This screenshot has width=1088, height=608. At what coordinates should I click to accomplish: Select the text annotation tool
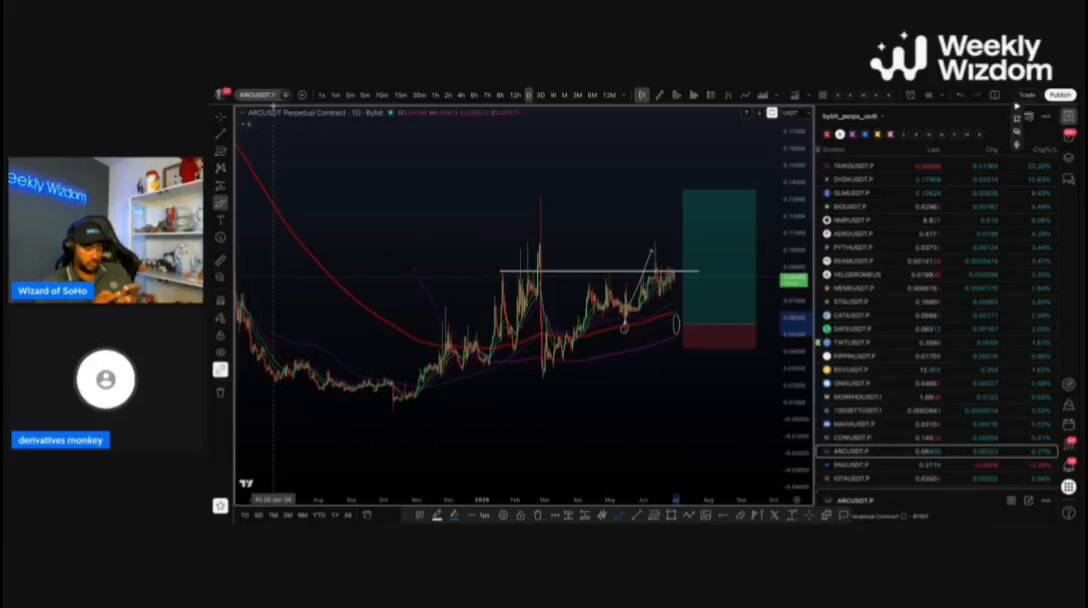pyautogui.click(x=221, y=220)
